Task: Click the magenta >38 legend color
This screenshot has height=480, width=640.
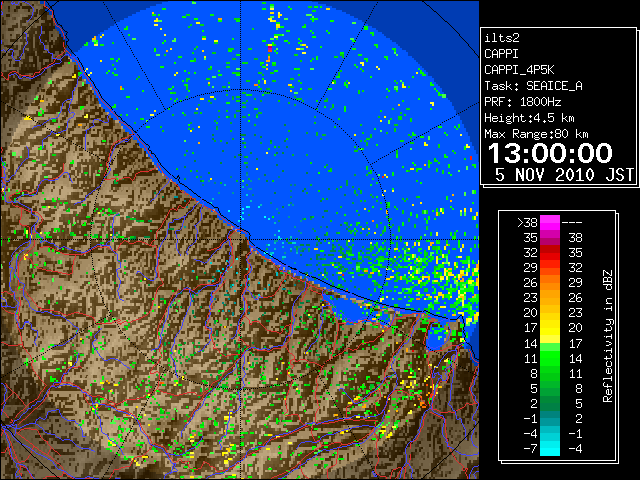Action: pyautogui.click(x=550, y=223)
